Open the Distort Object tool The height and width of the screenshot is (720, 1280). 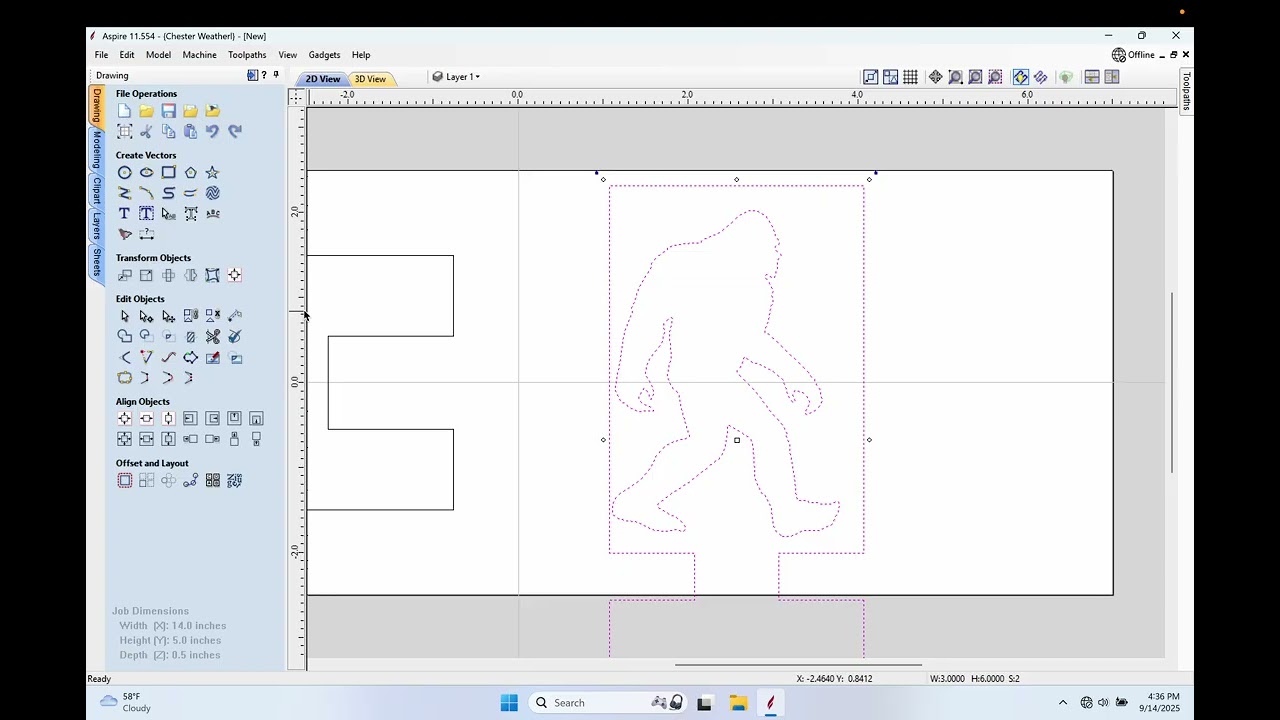[212, 276]
